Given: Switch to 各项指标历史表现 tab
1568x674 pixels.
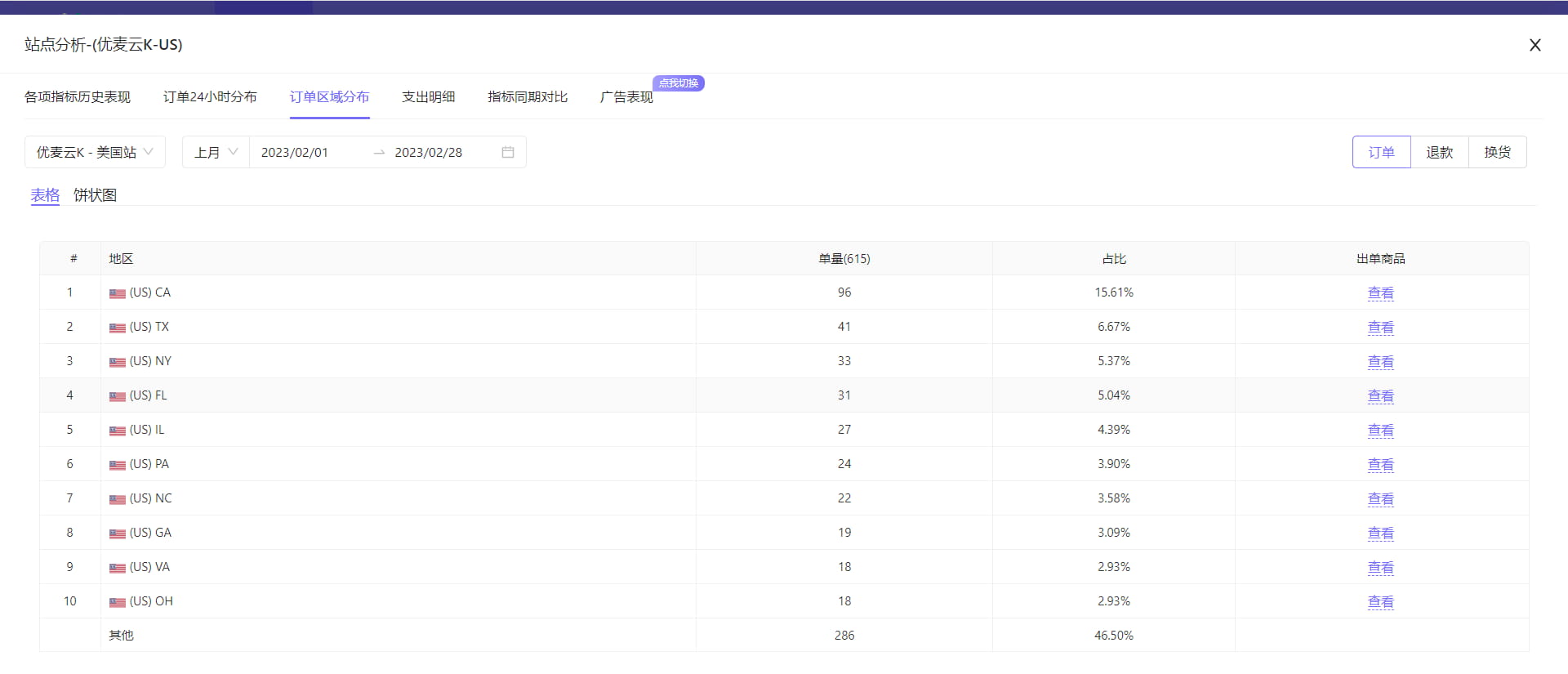Looking at the screenshot, I should tap(78, 97).
